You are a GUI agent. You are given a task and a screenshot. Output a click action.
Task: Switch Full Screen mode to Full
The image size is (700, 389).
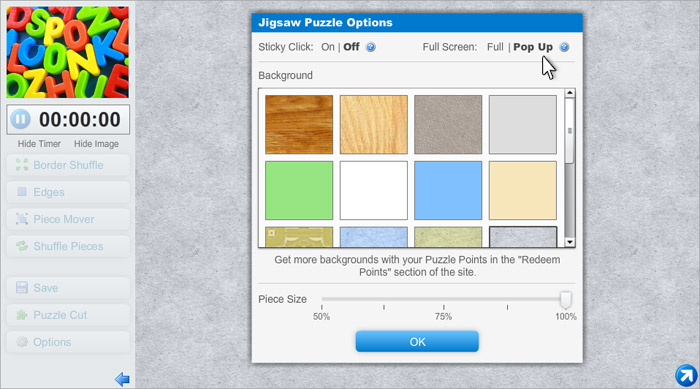(495, 47)
